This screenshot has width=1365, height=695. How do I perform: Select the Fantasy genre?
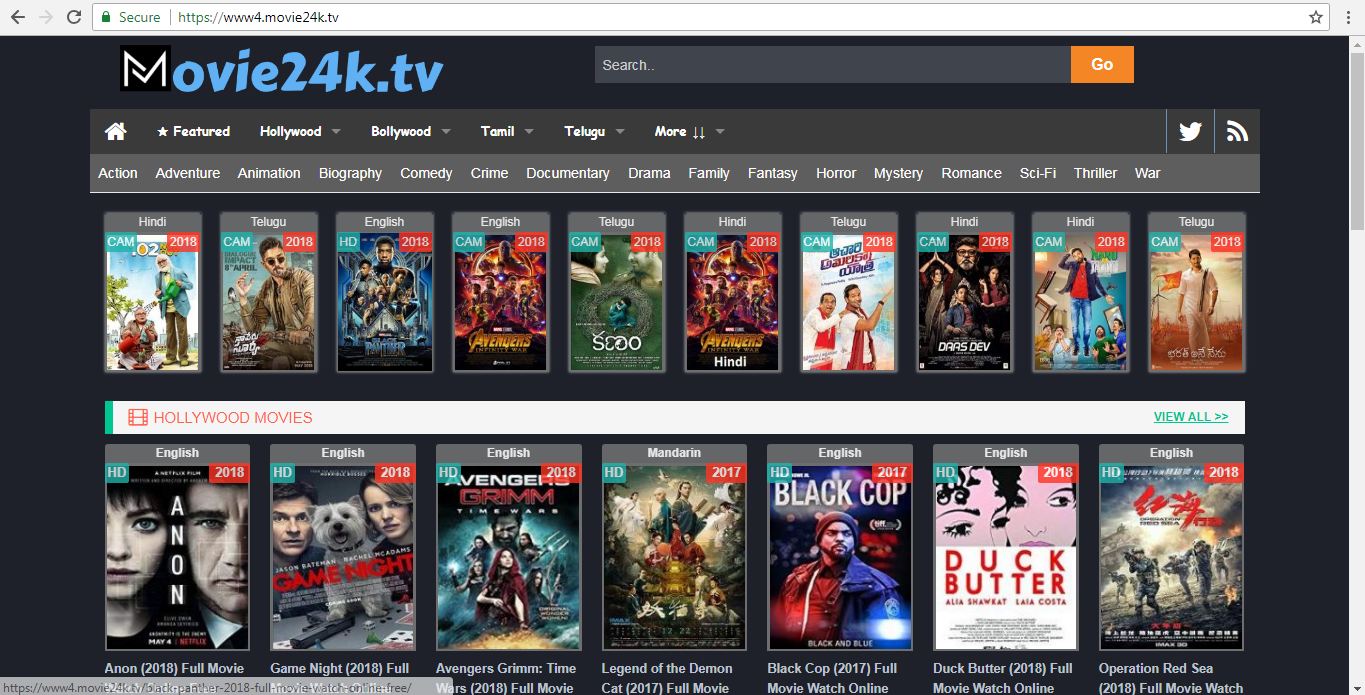(773, 173)
